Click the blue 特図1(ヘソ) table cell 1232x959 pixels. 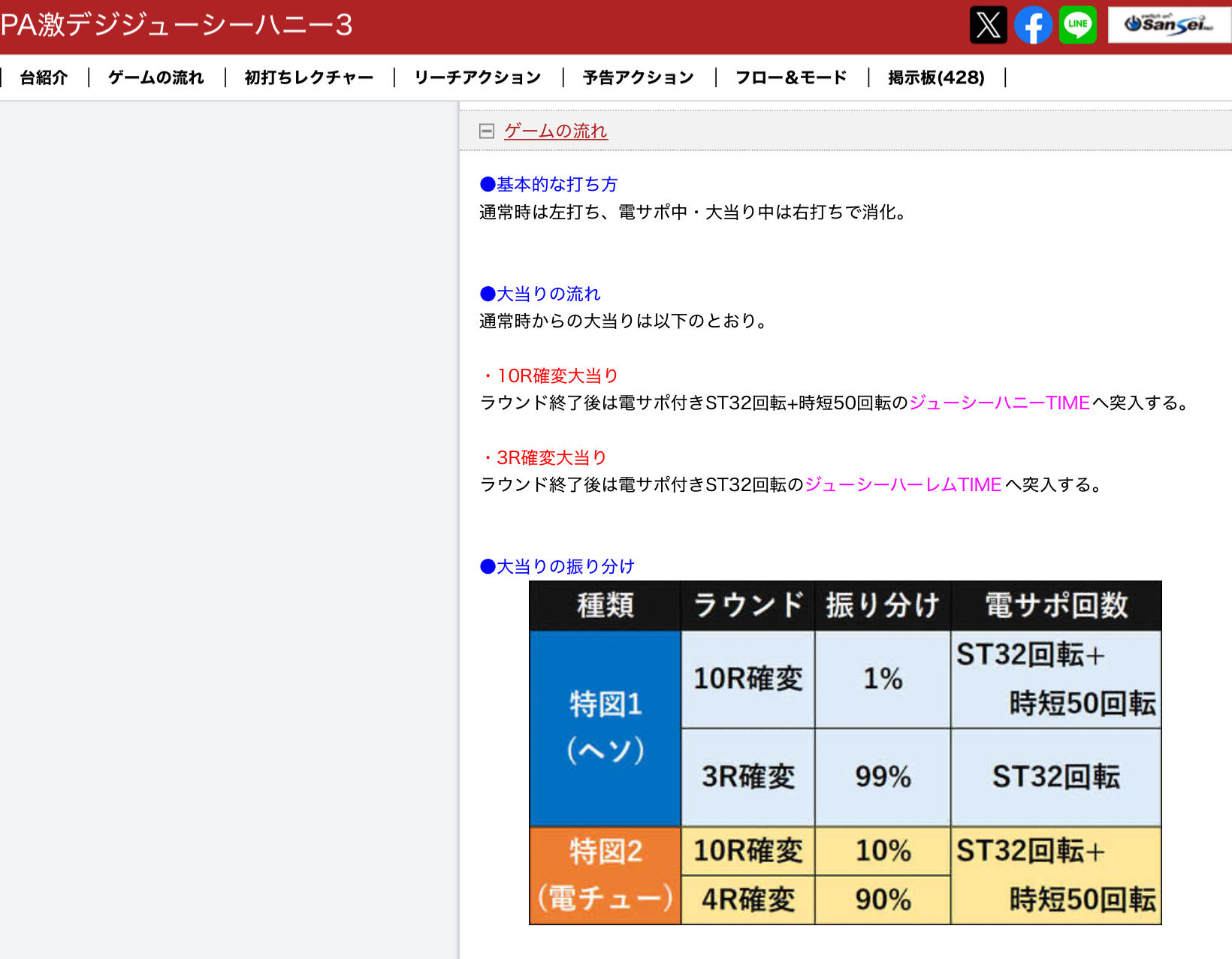pyautogui.click(x=605, y=728)
